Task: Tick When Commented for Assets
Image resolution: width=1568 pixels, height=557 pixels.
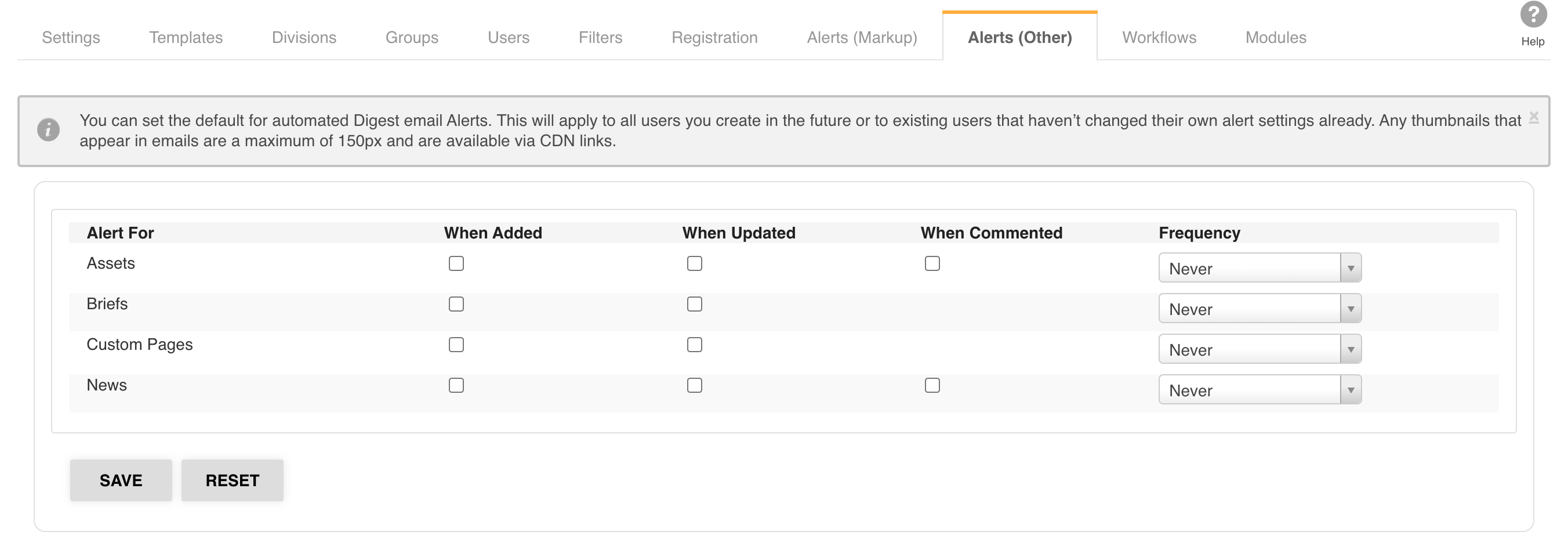Action: (x=932, y=263)
